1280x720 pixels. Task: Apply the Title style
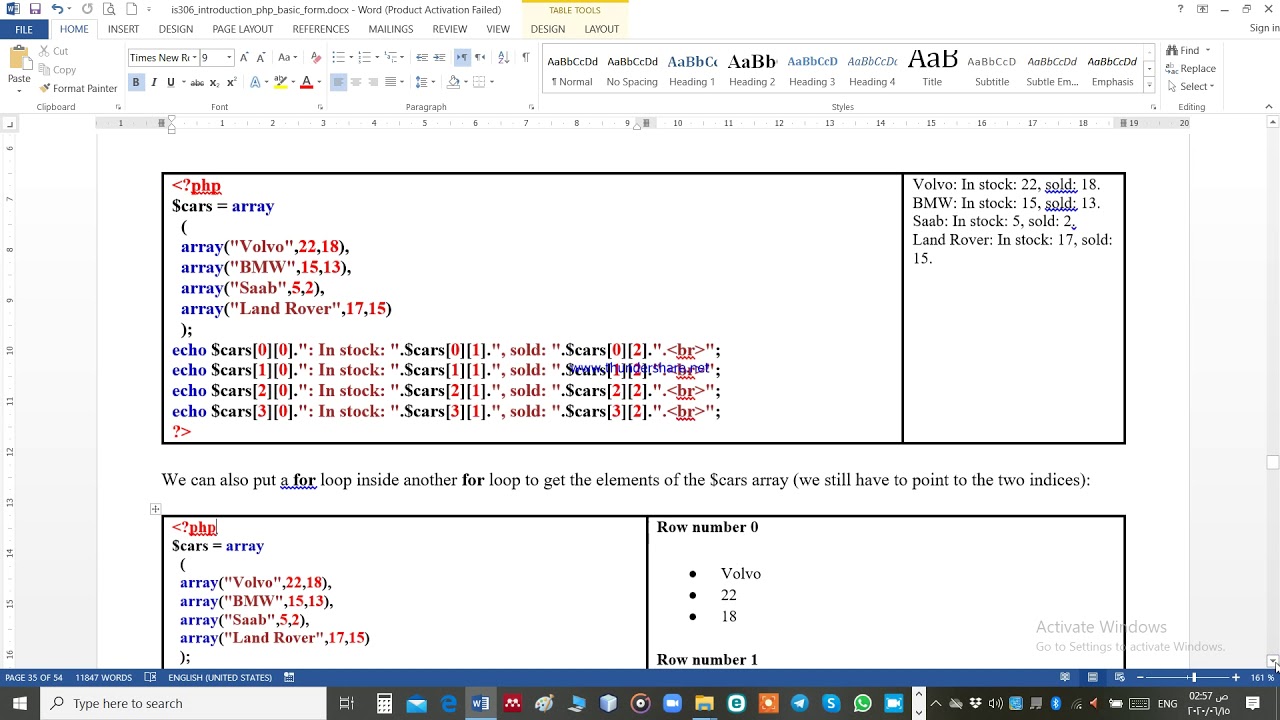tap(932, 70)
